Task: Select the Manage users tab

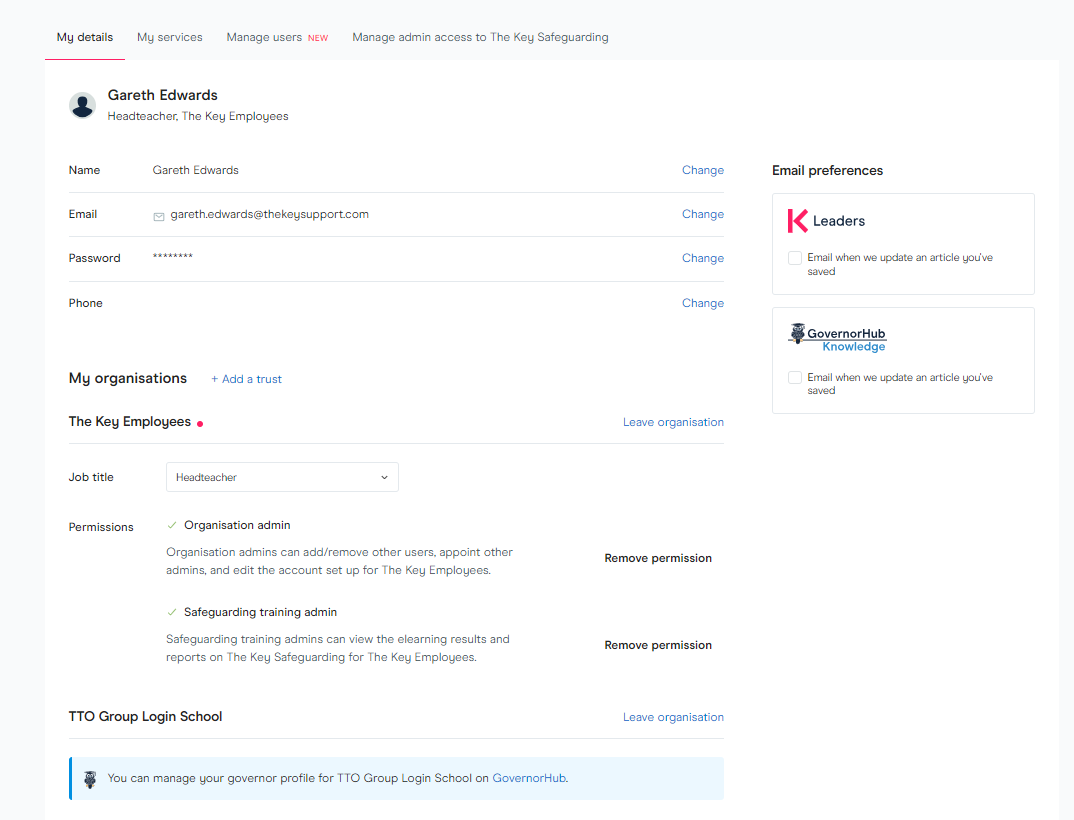Action: coord(265,37)
